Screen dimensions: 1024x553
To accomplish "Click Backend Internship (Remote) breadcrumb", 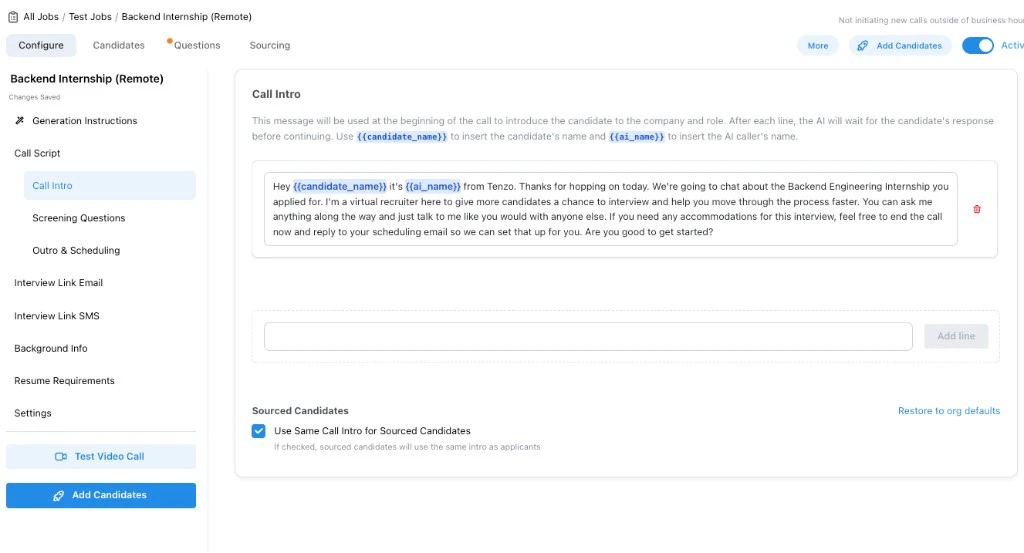I will click(186, 17).
